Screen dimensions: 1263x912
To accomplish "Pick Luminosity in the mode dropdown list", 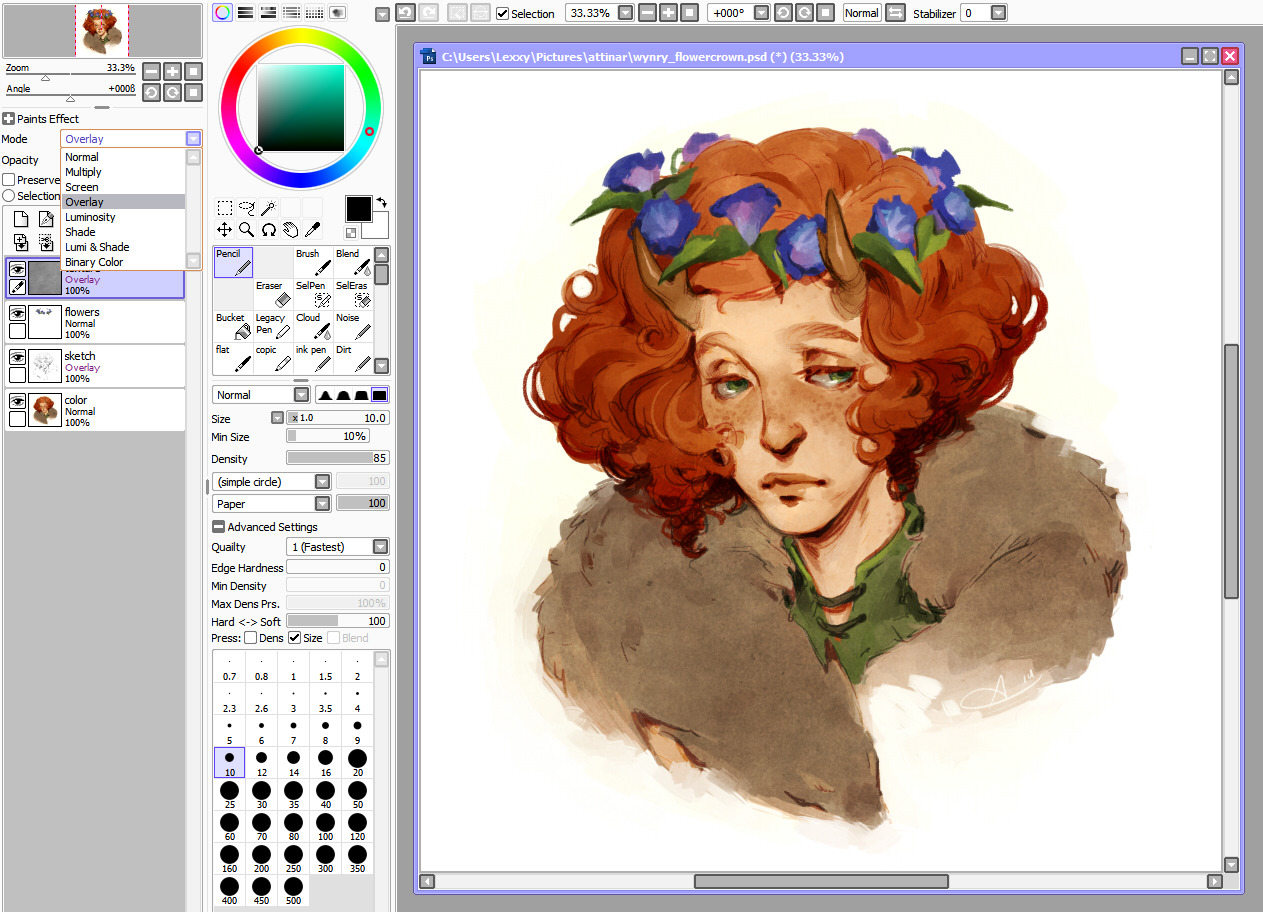I will [x=90, y=217].
